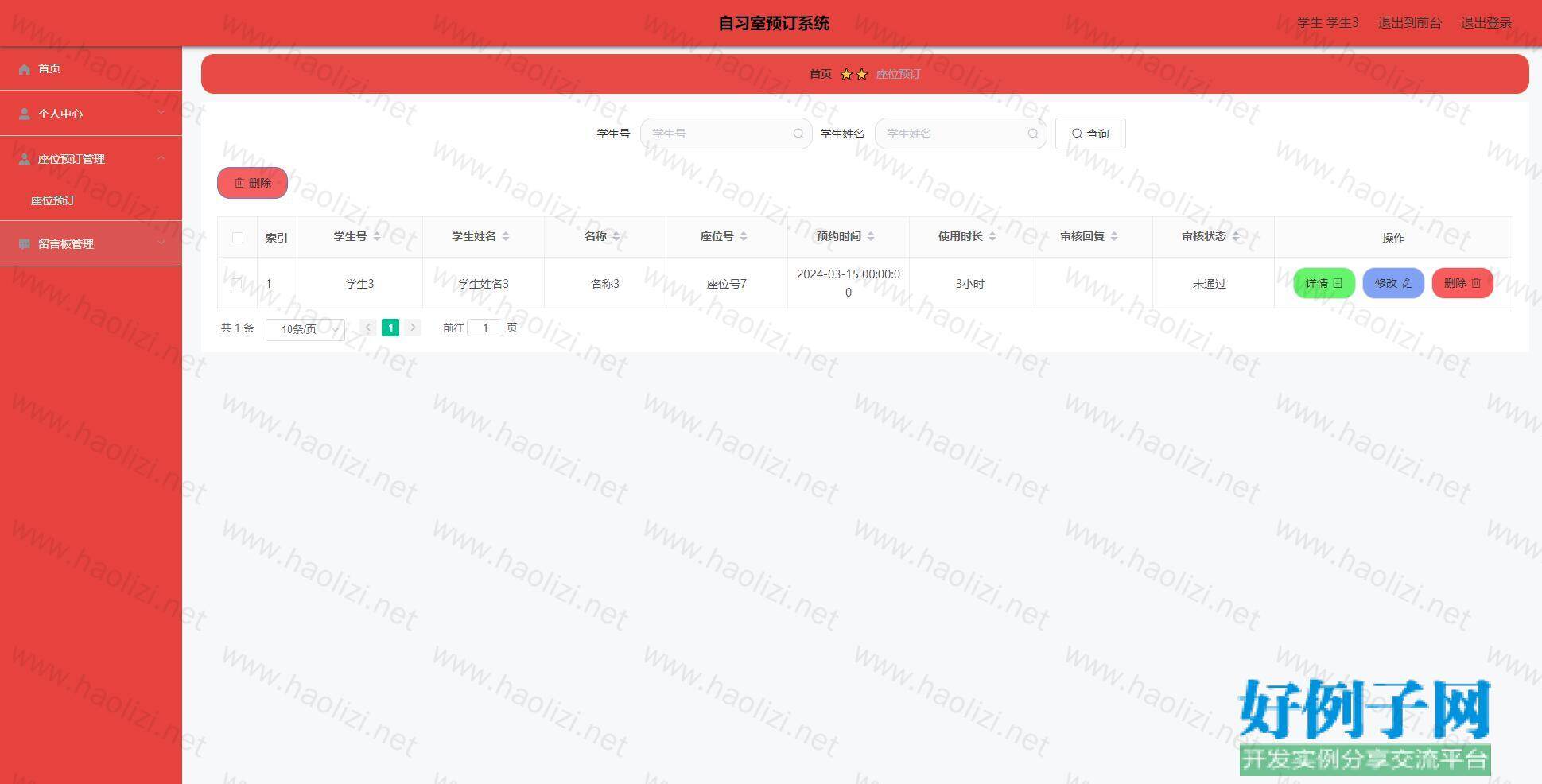
Task: Click the 前往 page number input
Action: (x=485, y=328)
